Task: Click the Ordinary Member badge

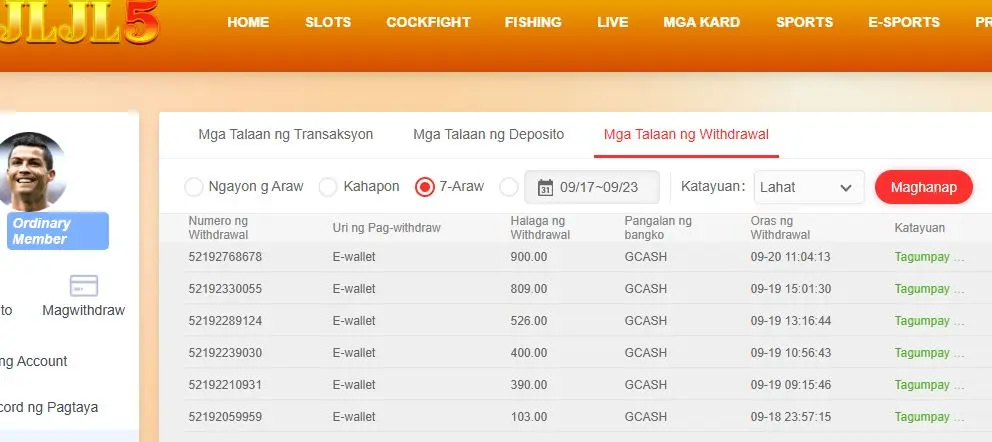Action: [58, 231]
